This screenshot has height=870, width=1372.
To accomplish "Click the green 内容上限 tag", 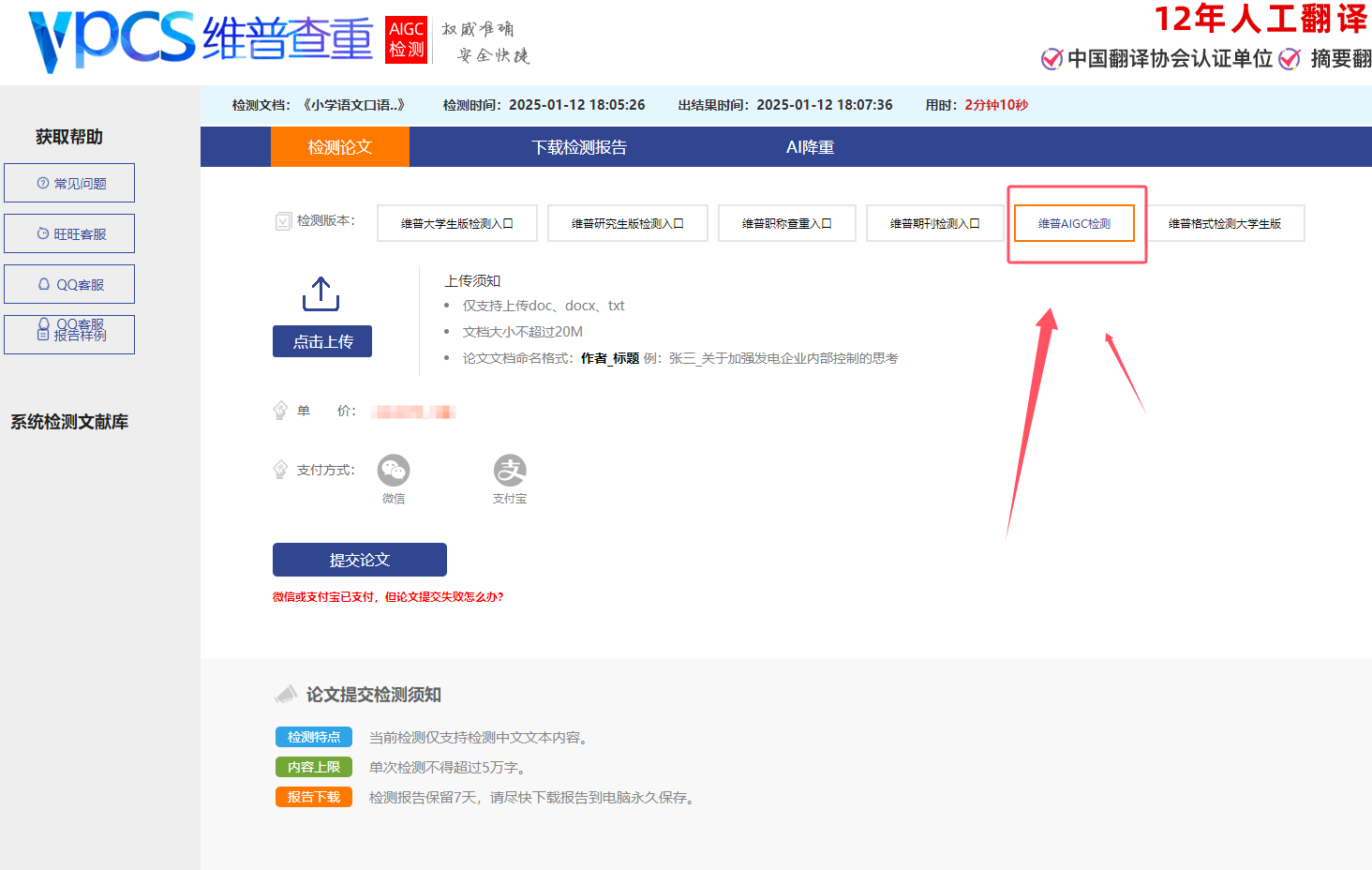I will click(x=314, y=767).
